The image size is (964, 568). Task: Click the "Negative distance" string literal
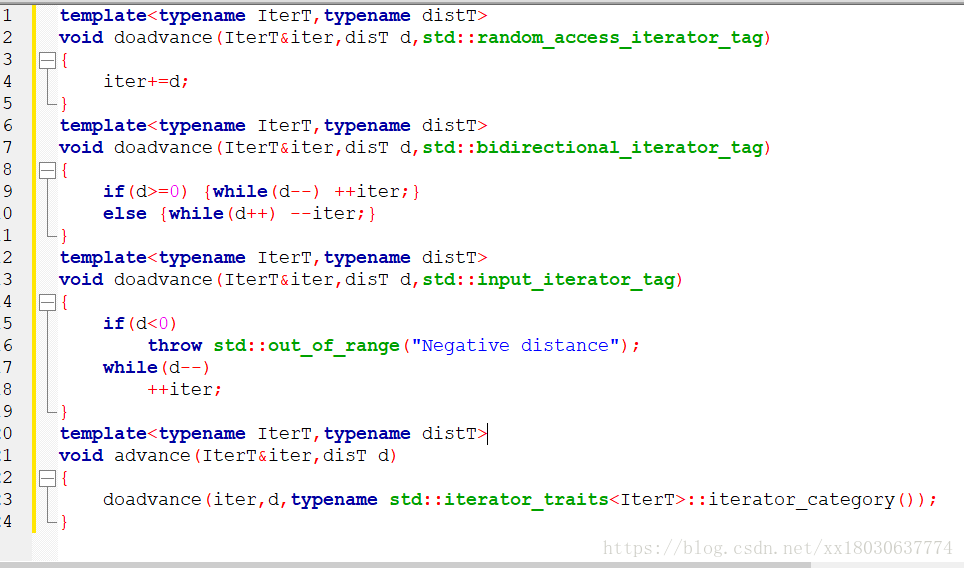pos(515,346)
